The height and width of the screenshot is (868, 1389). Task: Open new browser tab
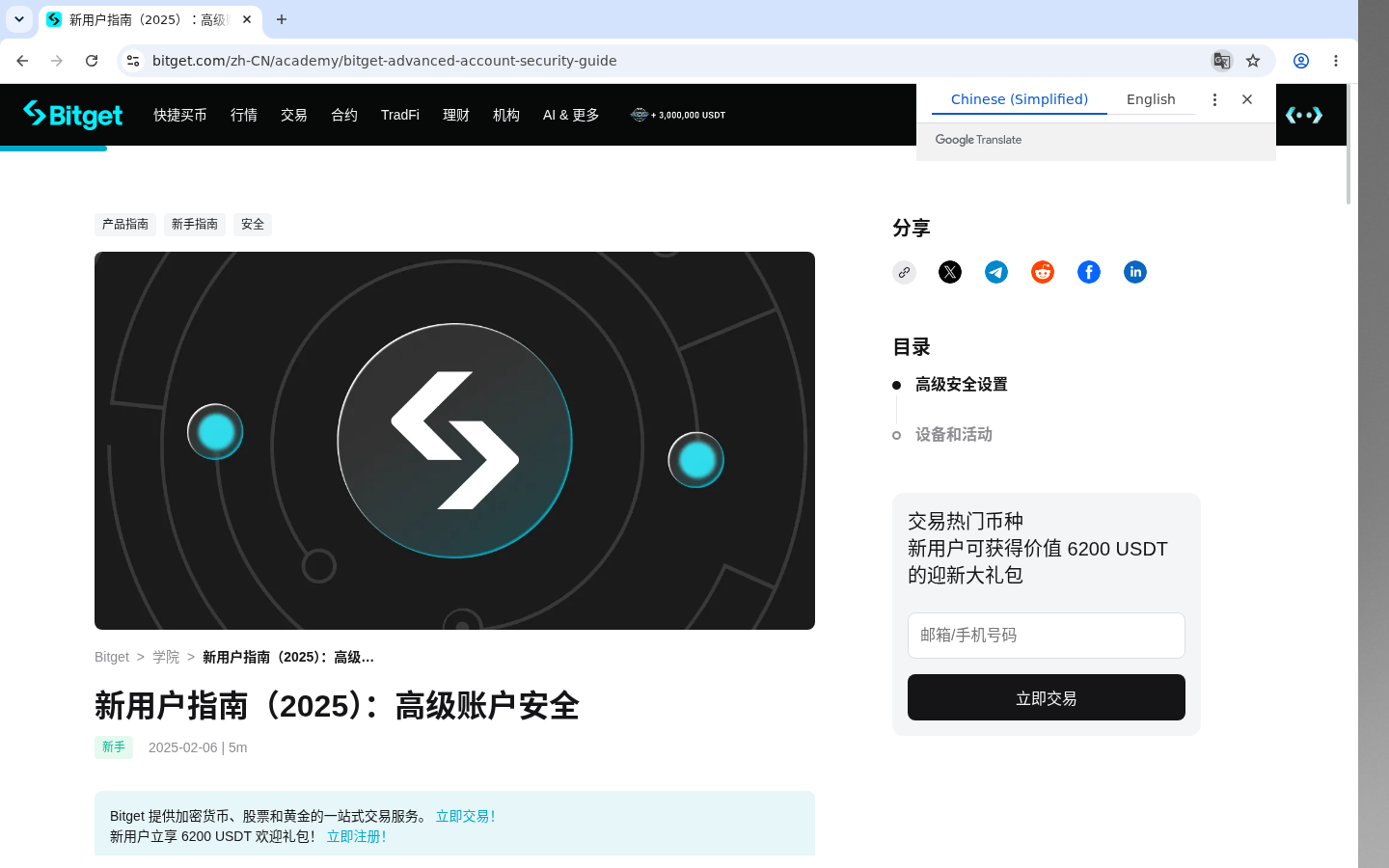282,19
